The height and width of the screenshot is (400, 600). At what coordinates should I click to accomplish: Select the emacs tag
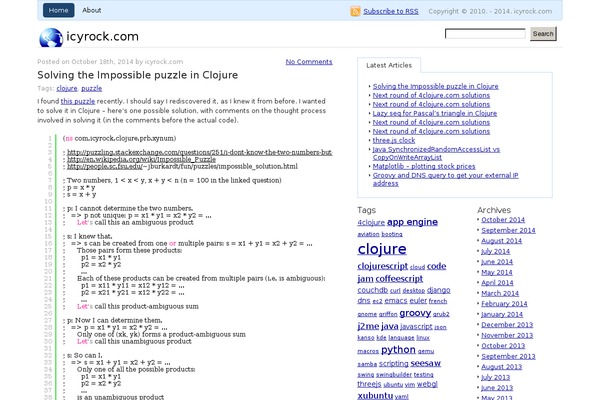click(396, 301)
